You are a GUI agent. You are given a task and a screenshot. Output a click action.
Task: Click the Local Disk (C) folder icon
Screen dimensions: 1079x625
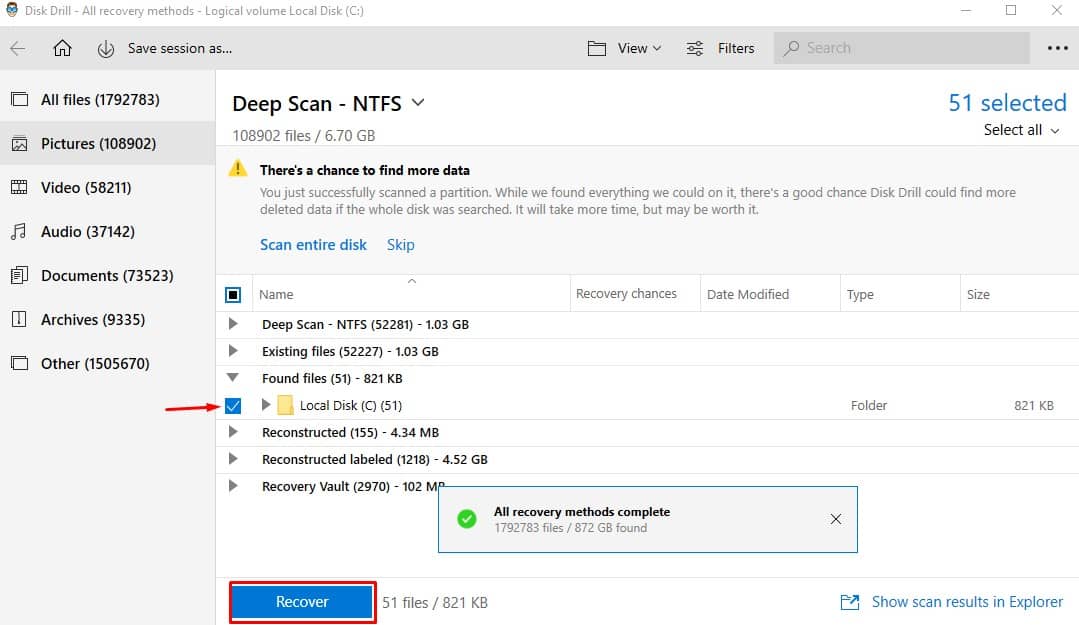pos(285,405)
